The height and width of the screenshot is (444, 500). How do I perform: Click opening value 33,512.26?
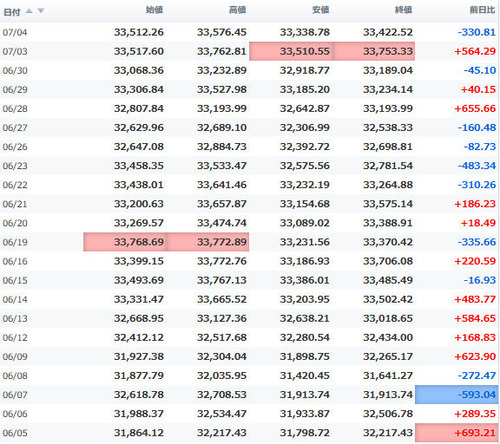click(x=139, y=32)
